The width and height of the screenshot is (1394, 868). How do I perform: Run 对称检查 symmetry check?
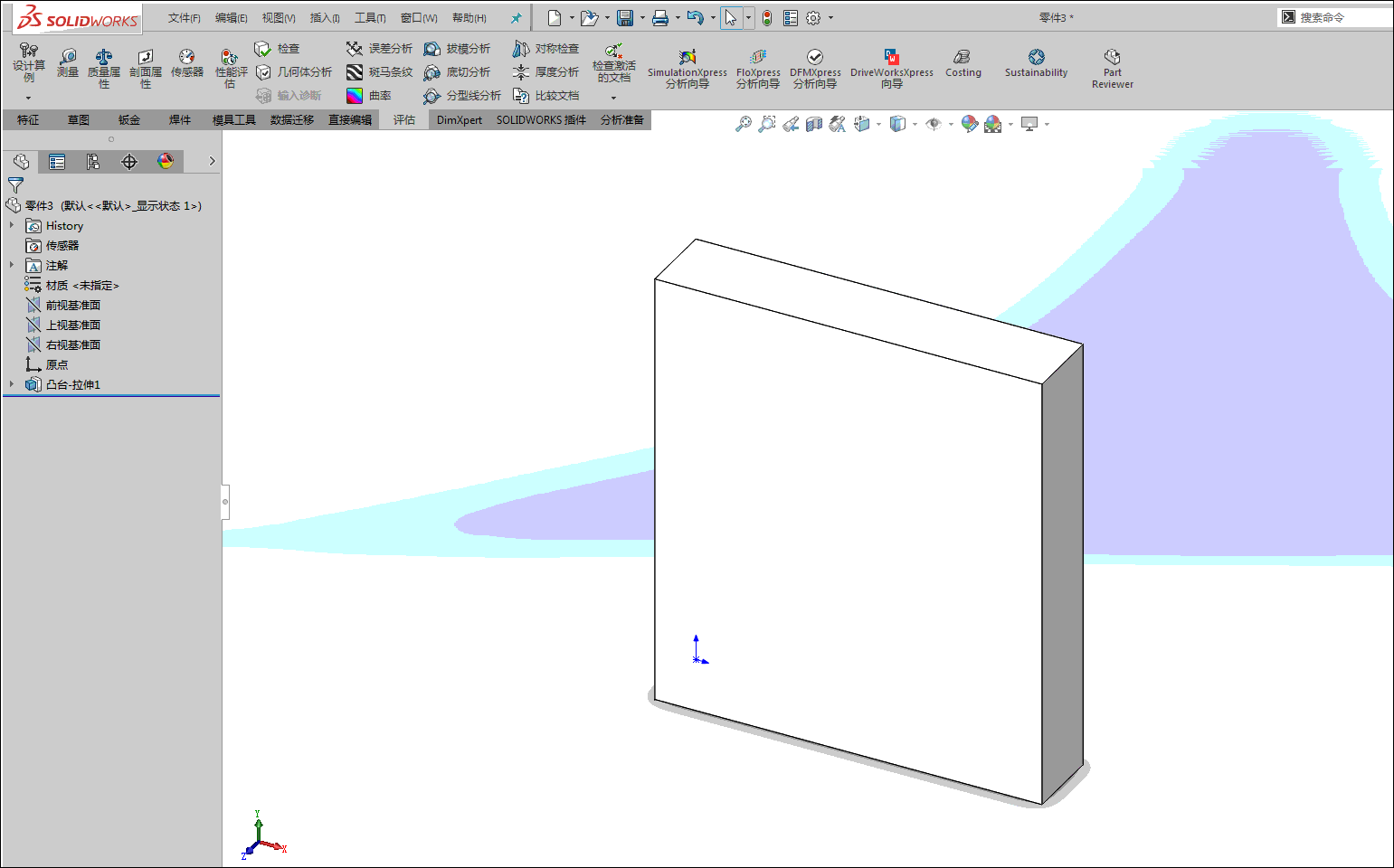545,49
